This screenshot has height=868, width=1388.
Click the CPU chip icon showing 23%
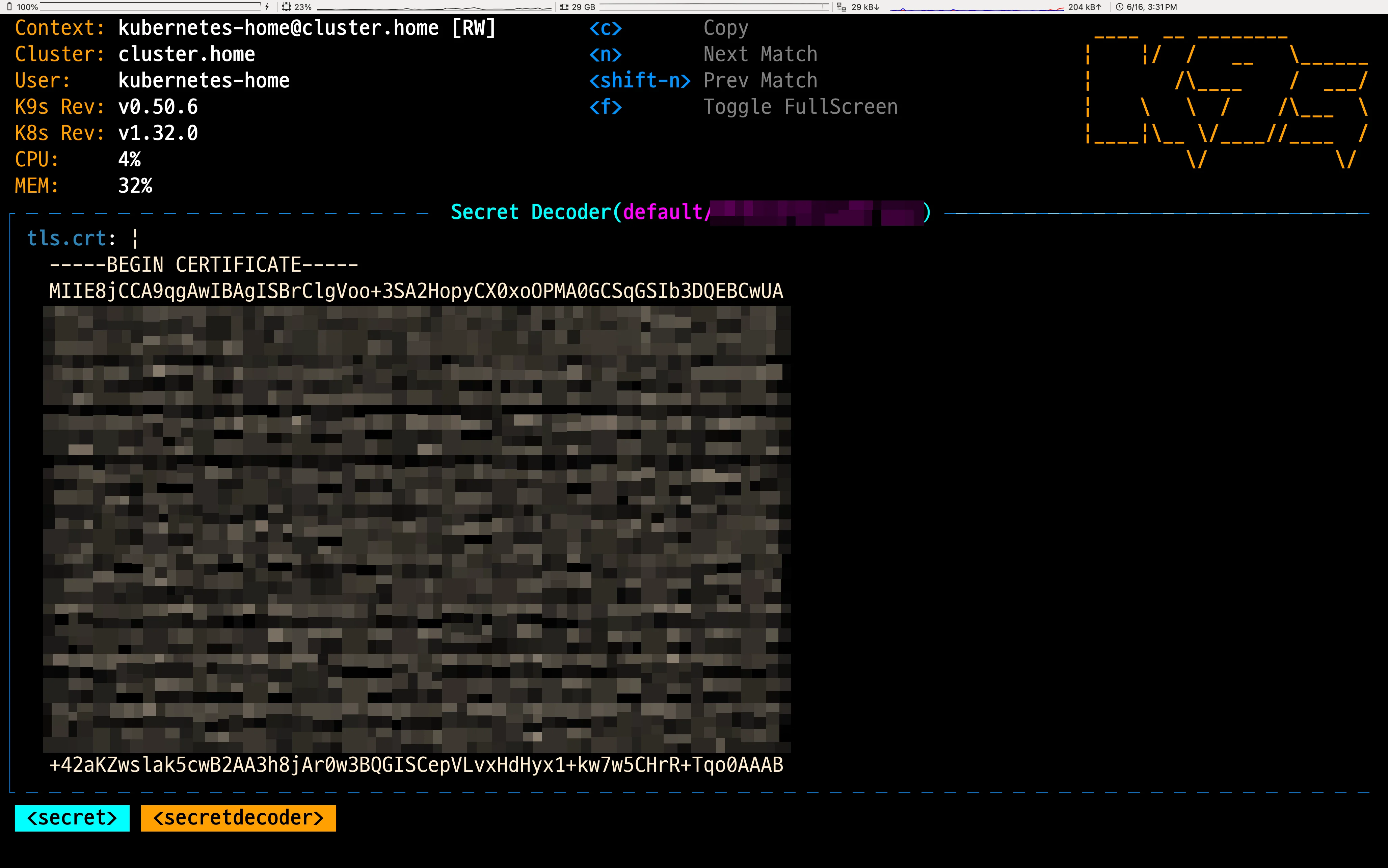287,7
